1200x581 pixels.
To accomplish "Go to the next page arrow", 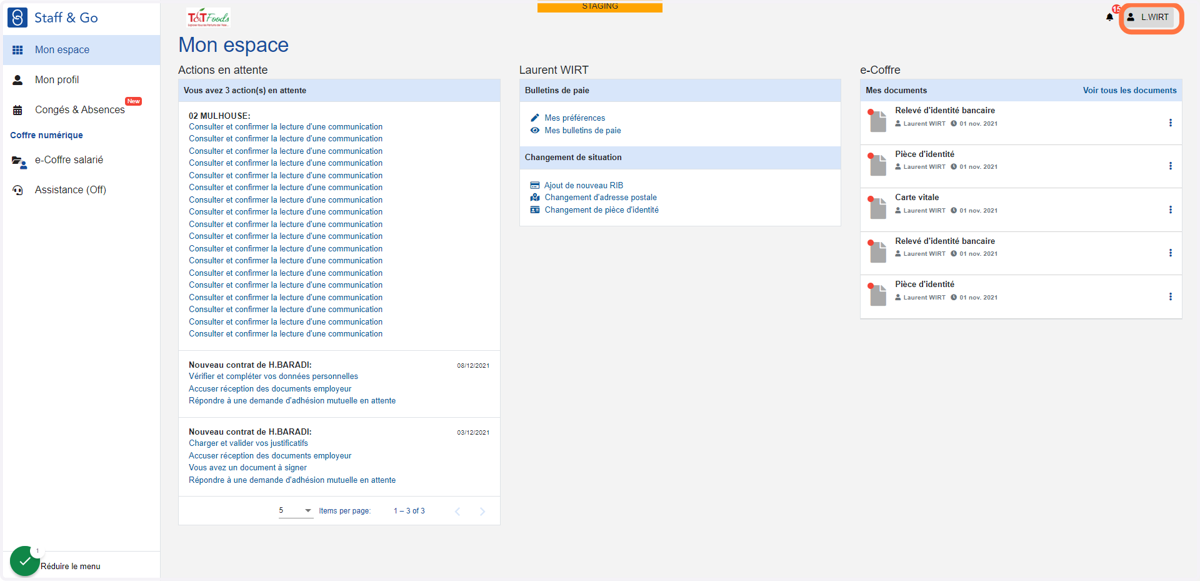I will click(482, 511).
